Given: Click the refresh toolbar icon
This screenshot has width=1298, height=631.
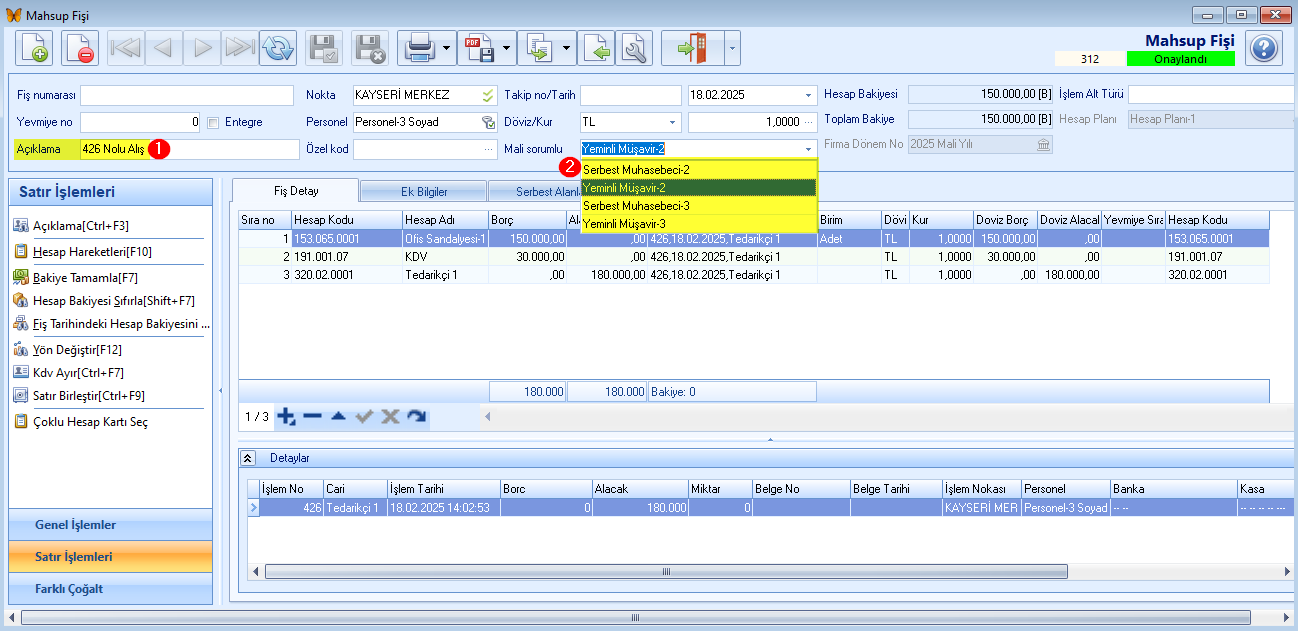Looking at the screenshot, I should 278,48.
